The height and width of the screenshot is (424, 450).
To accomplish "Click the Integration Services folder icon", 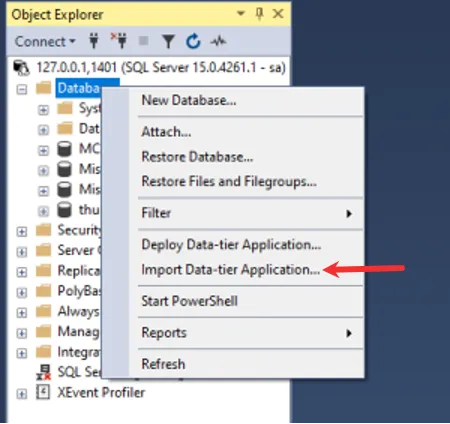I will 43,352.
